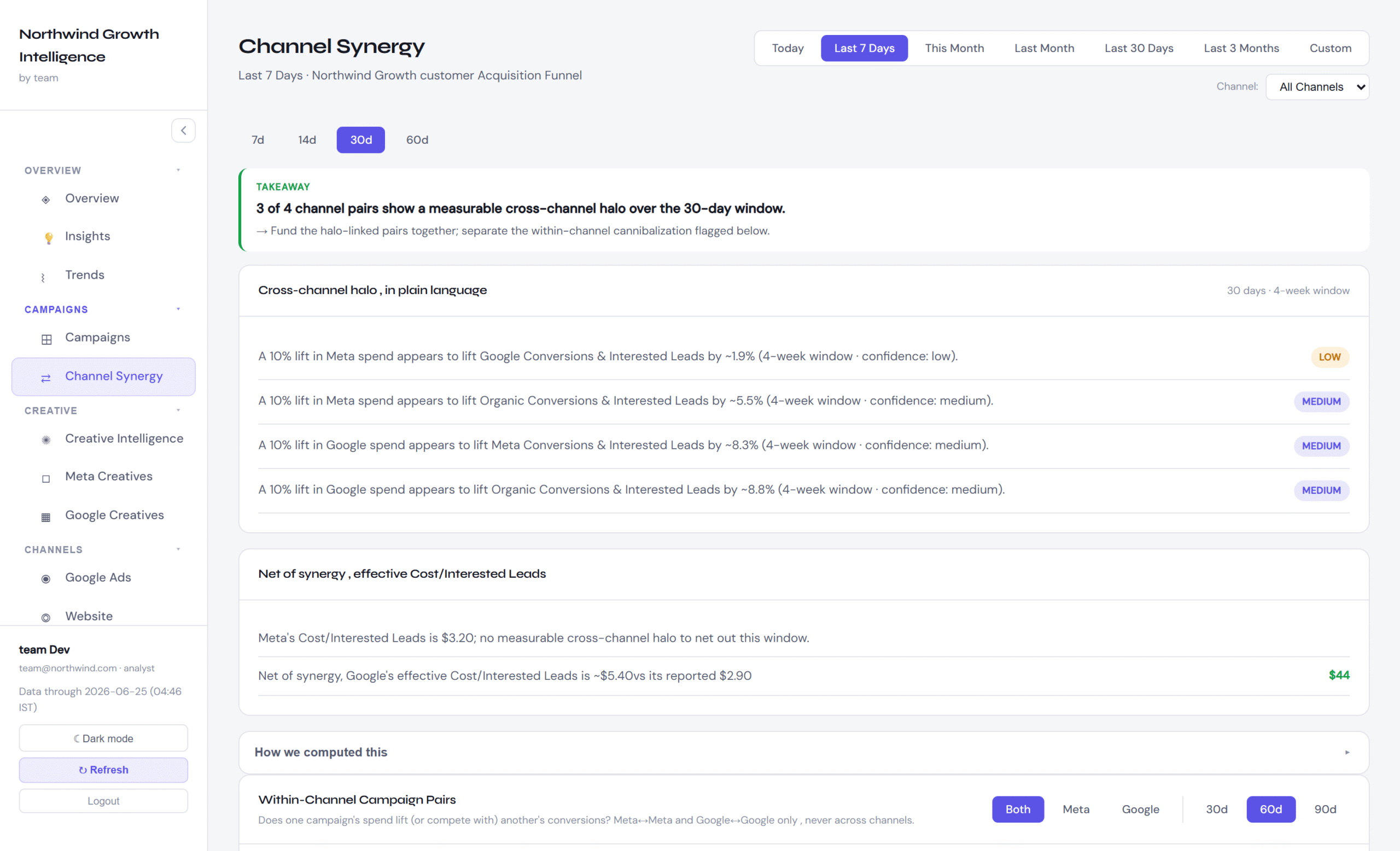
Task: Open Campaigns from the sidebar
Action: [x=98, y=337]
